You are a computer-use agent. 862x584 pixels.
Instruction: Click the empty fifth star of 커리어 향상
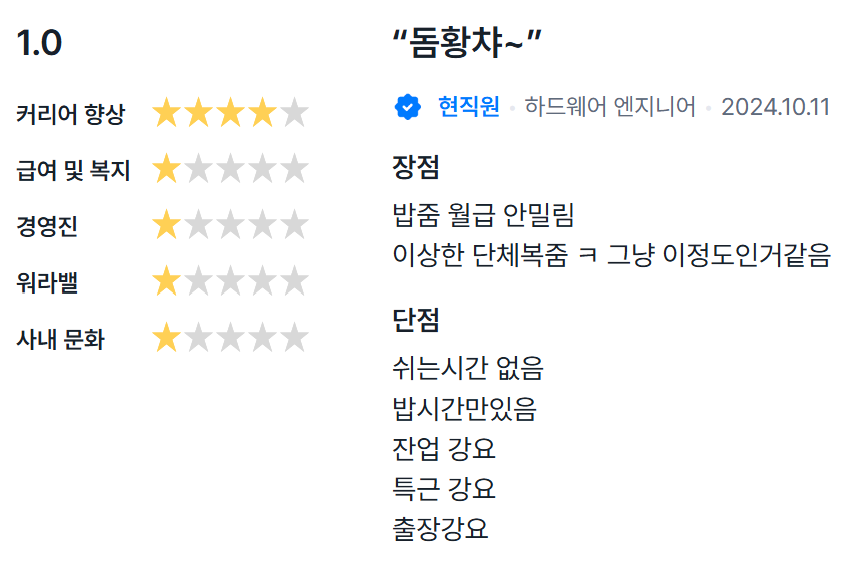click(x=294, y=114)
